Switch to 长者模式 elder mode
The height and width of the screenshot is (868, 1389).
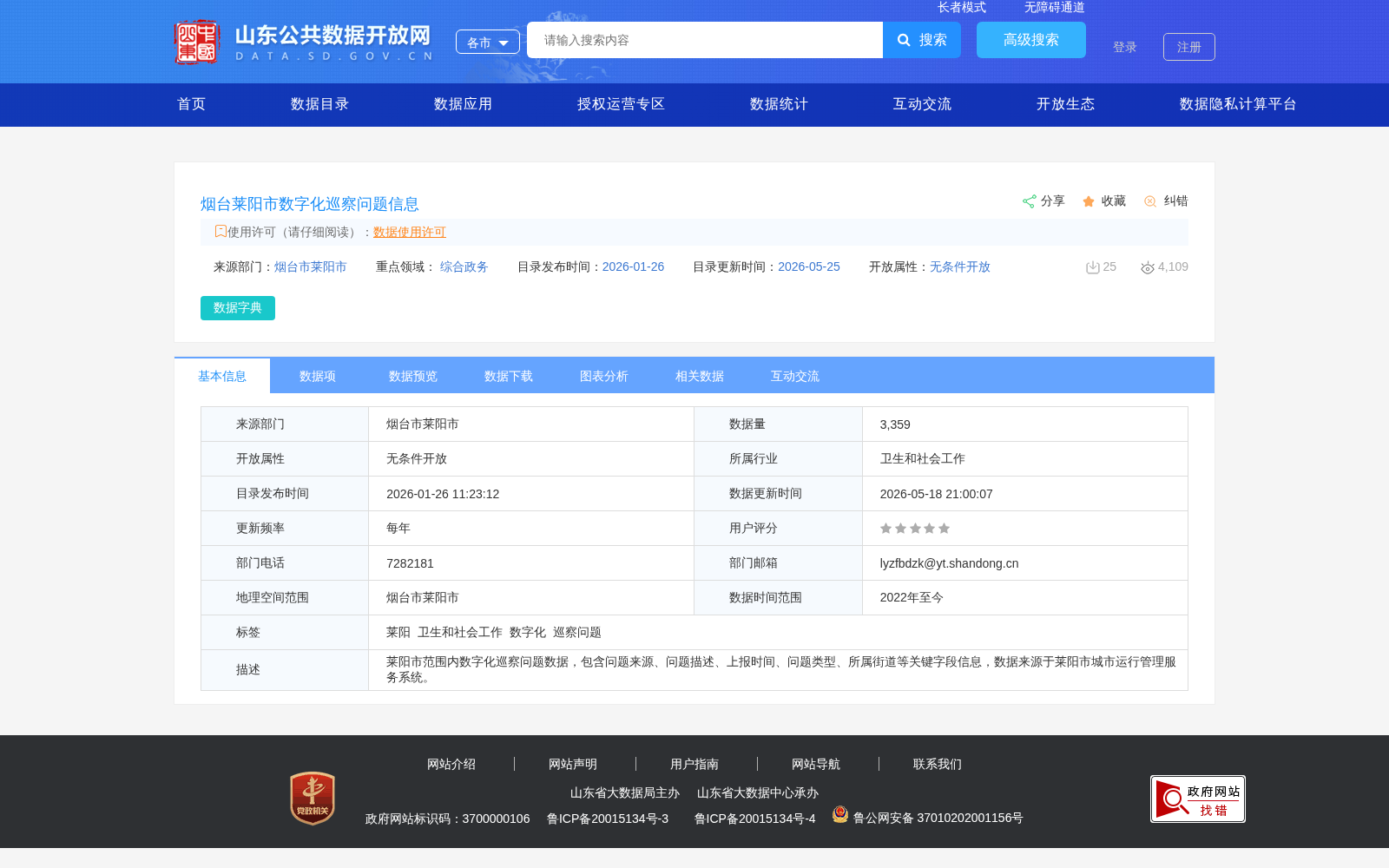pos(962,7)
